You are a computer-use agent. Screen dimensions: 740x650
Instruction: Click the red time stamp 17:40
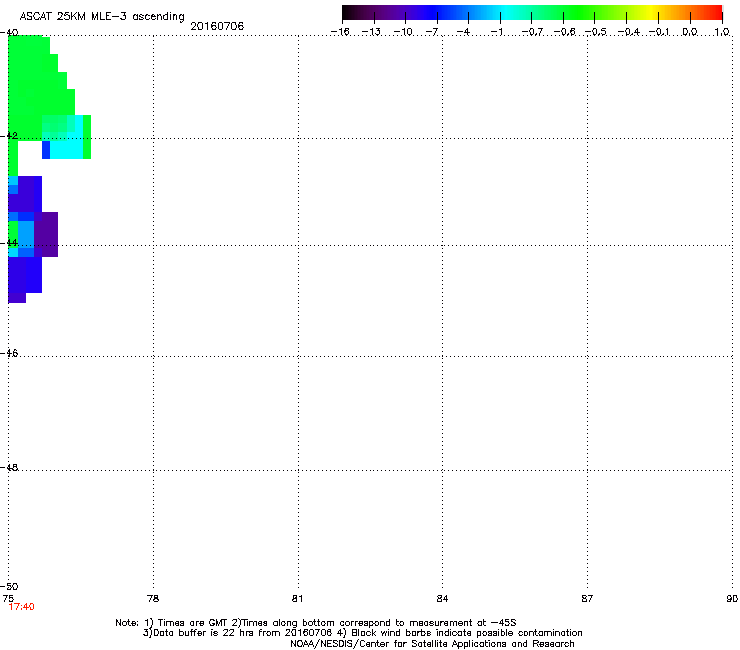tap(21, 607)
